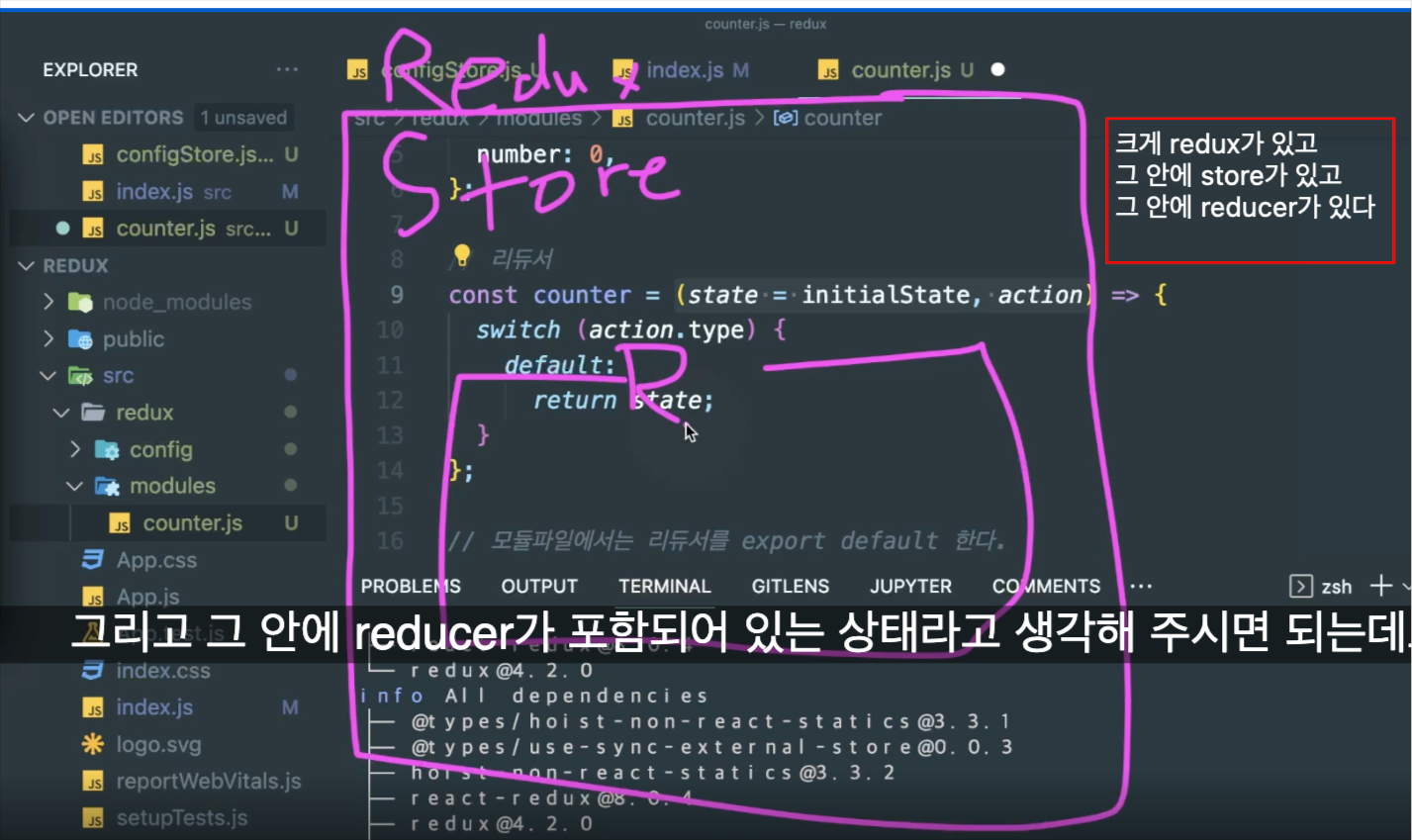Viewport: 1412px width, 840px height.
Task: Click the zsh terminal shell icon
Action: point(1301,586)
